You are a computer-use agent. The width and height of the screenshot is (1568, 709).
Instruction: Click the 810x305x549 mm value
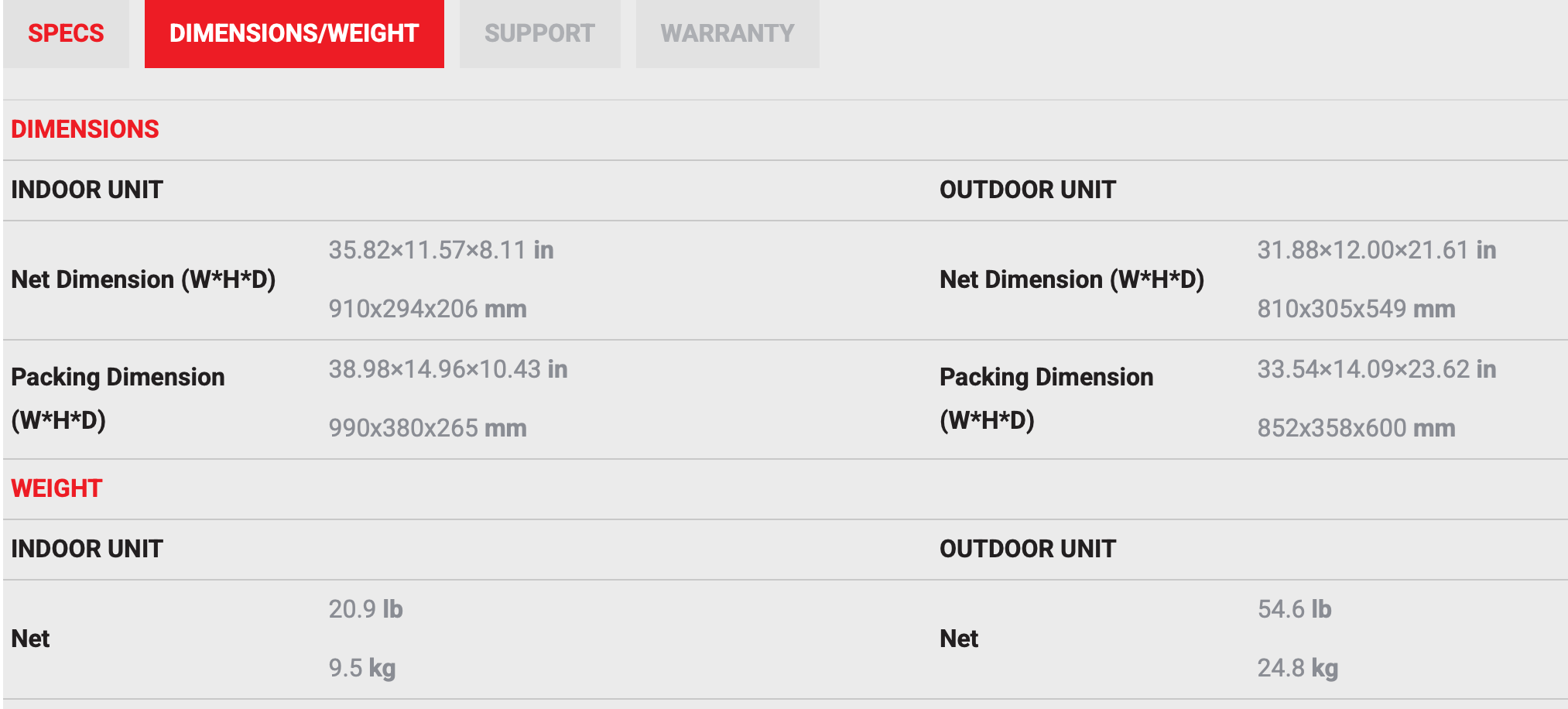pos(1356,309)
